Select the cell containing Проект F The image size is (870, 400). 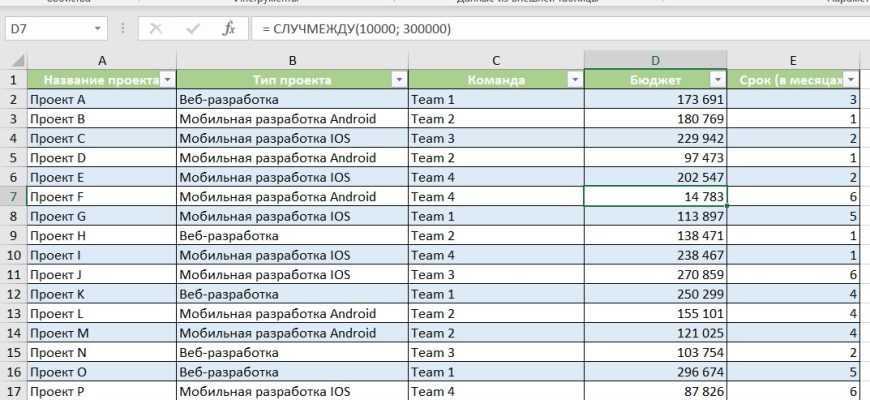(100, 197)
